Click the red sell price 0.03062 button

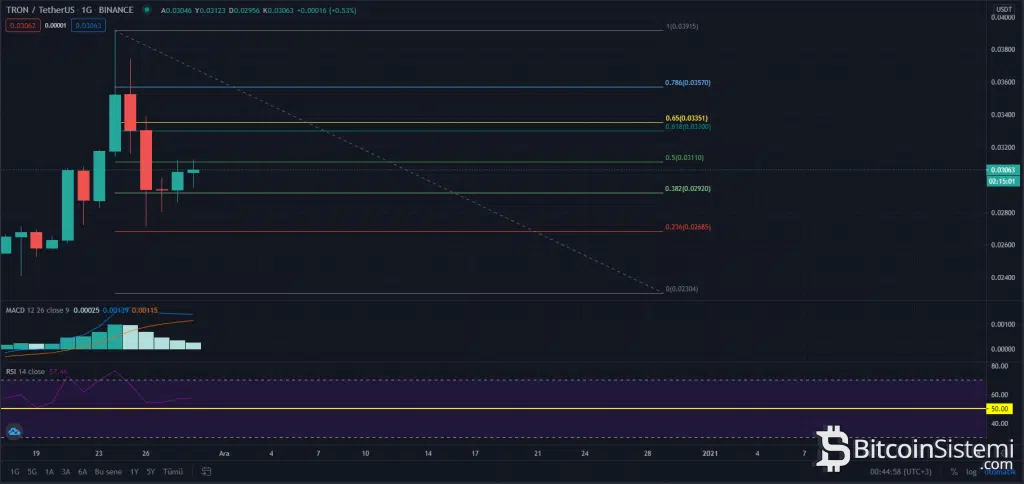pyautogui.click(x=20, y=24)
